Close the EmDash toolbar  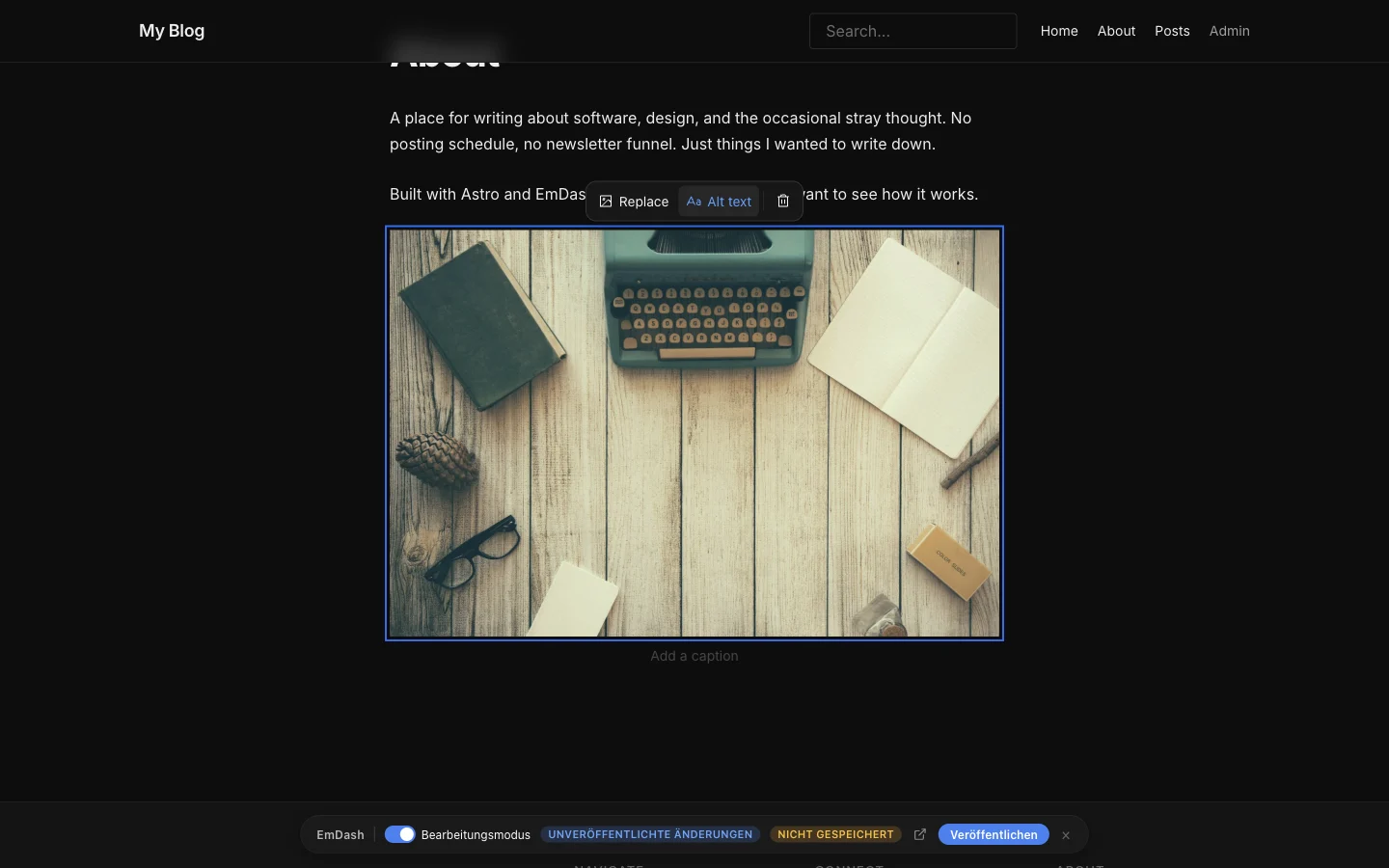(1066, 835)
